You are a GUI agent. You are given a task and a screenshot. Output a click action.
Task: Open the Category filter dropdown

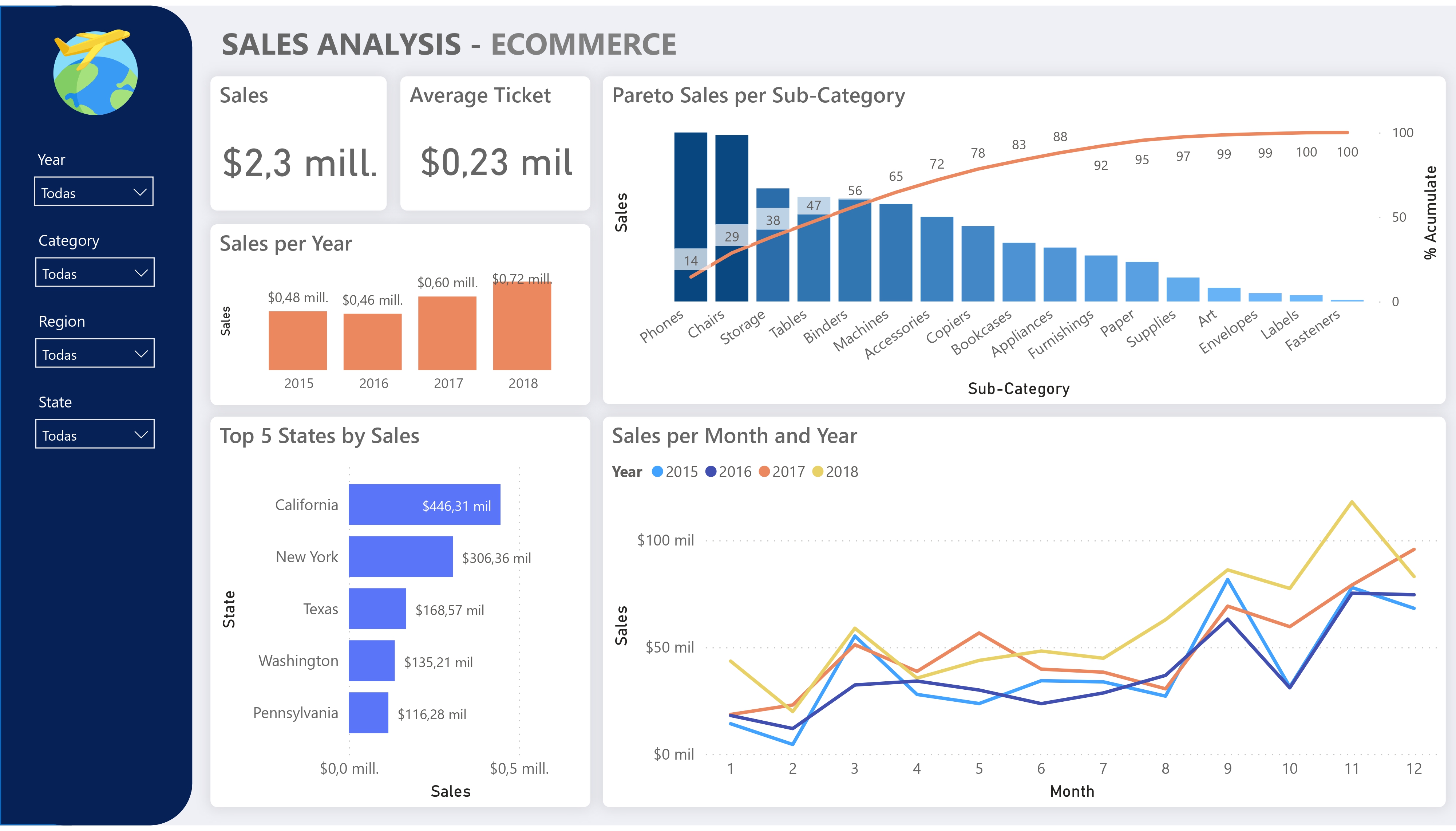click(95, 272)
